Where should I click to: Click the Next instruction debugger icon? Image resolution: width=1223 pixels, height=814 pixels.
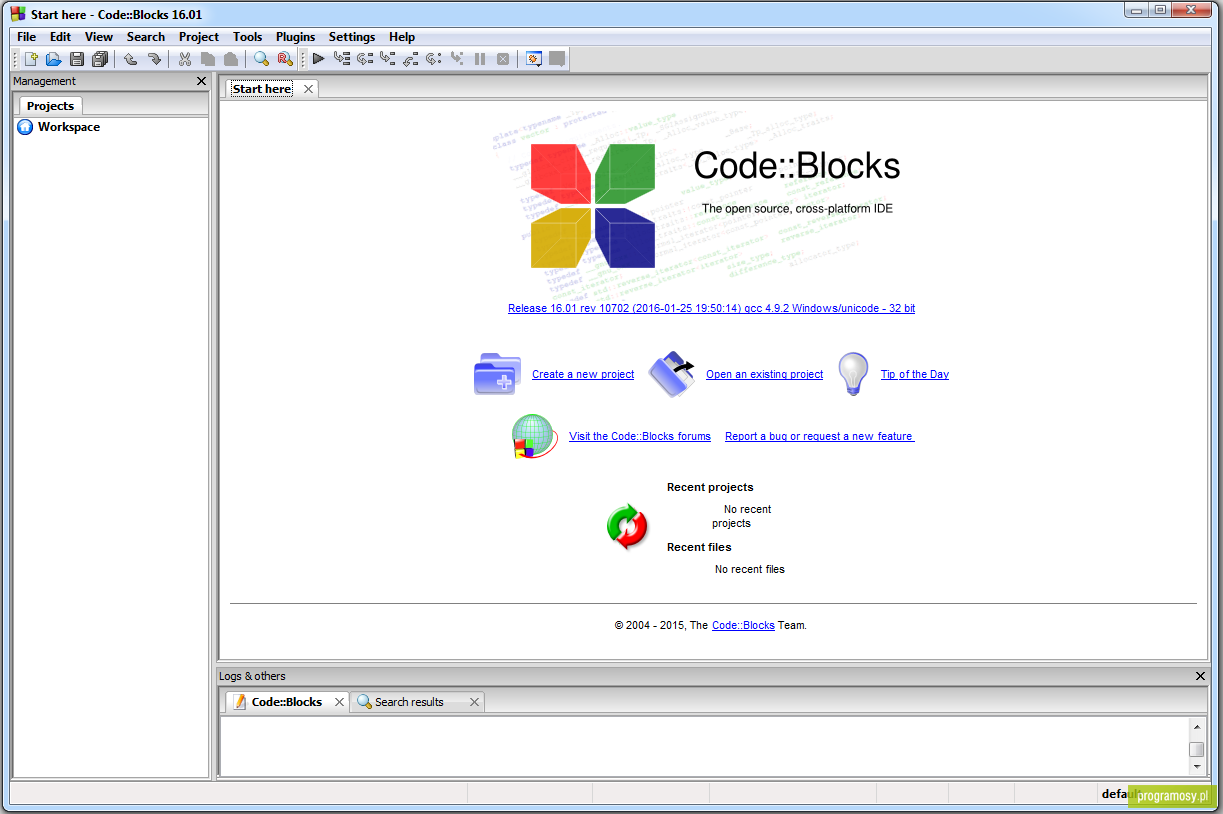434,59
